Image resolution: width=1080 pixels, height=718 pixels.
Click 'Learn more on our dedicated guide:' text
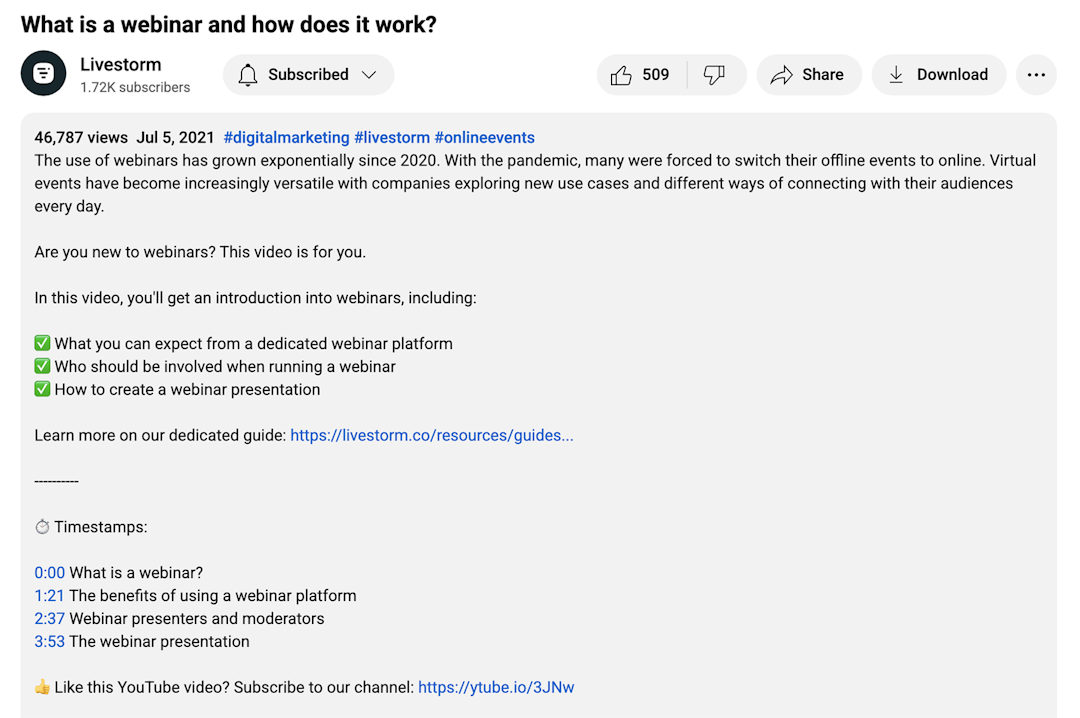pyautogui.click(x=160, y=435)
